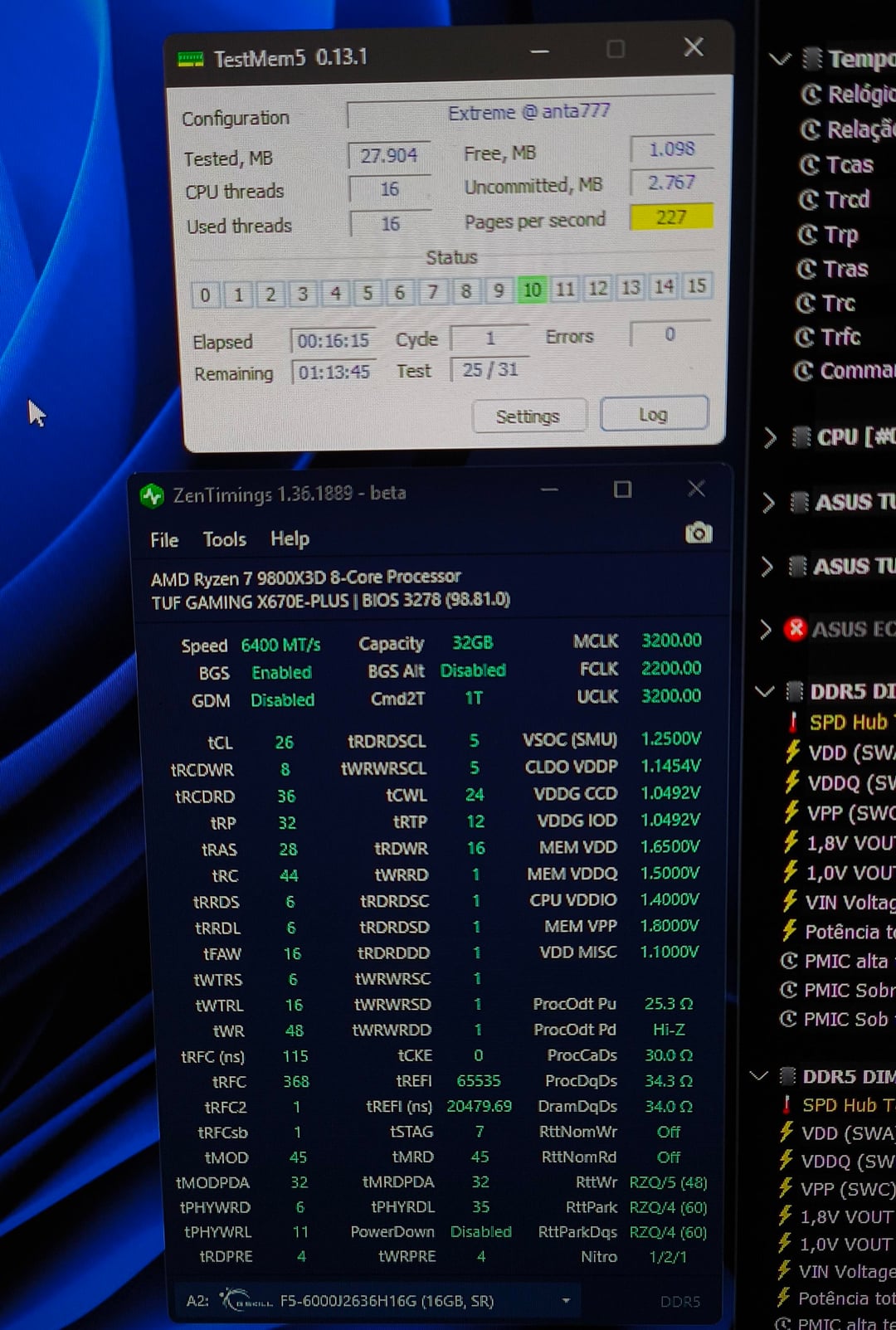Click thread status box 15
This screenshot has height=1330, width=896.
tap(696, 286)
